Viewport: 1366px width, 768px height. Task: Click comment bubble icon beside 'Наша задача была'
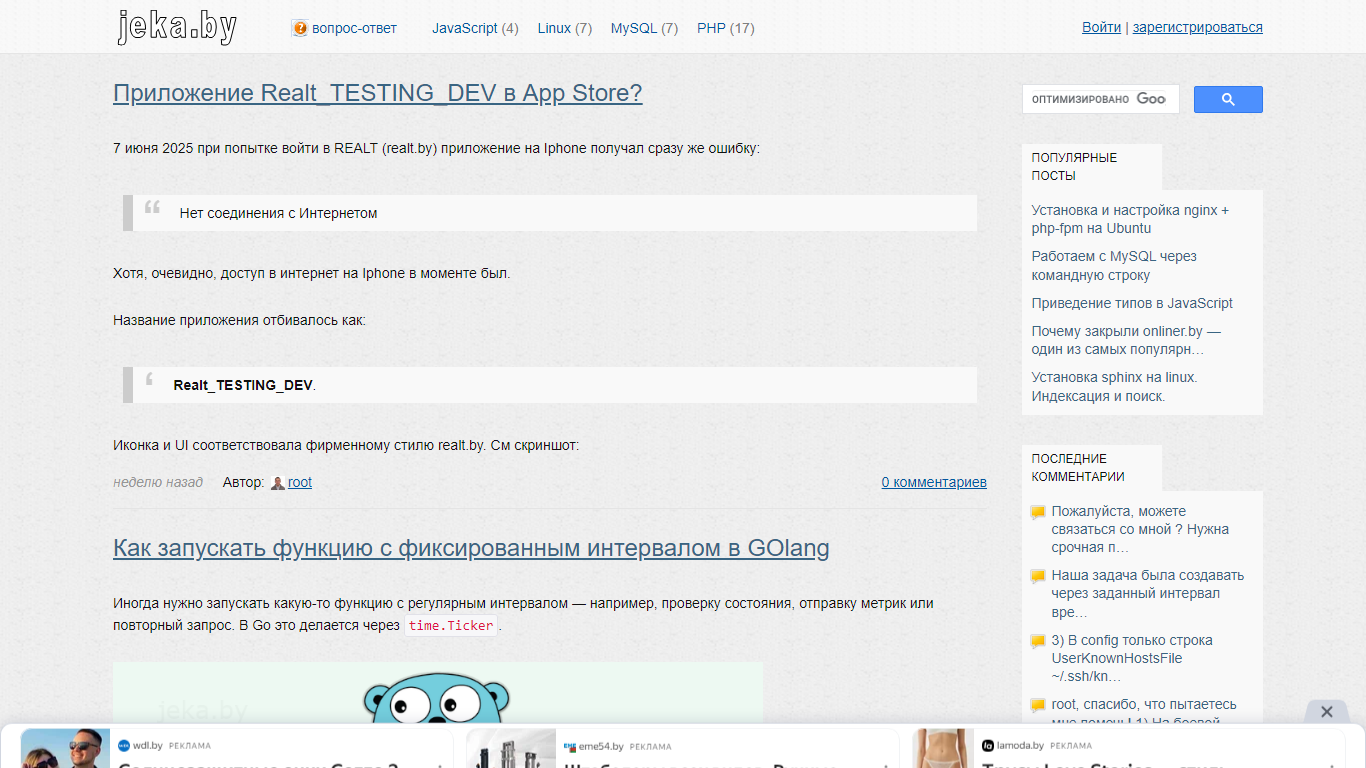[x=1038, y=577]
